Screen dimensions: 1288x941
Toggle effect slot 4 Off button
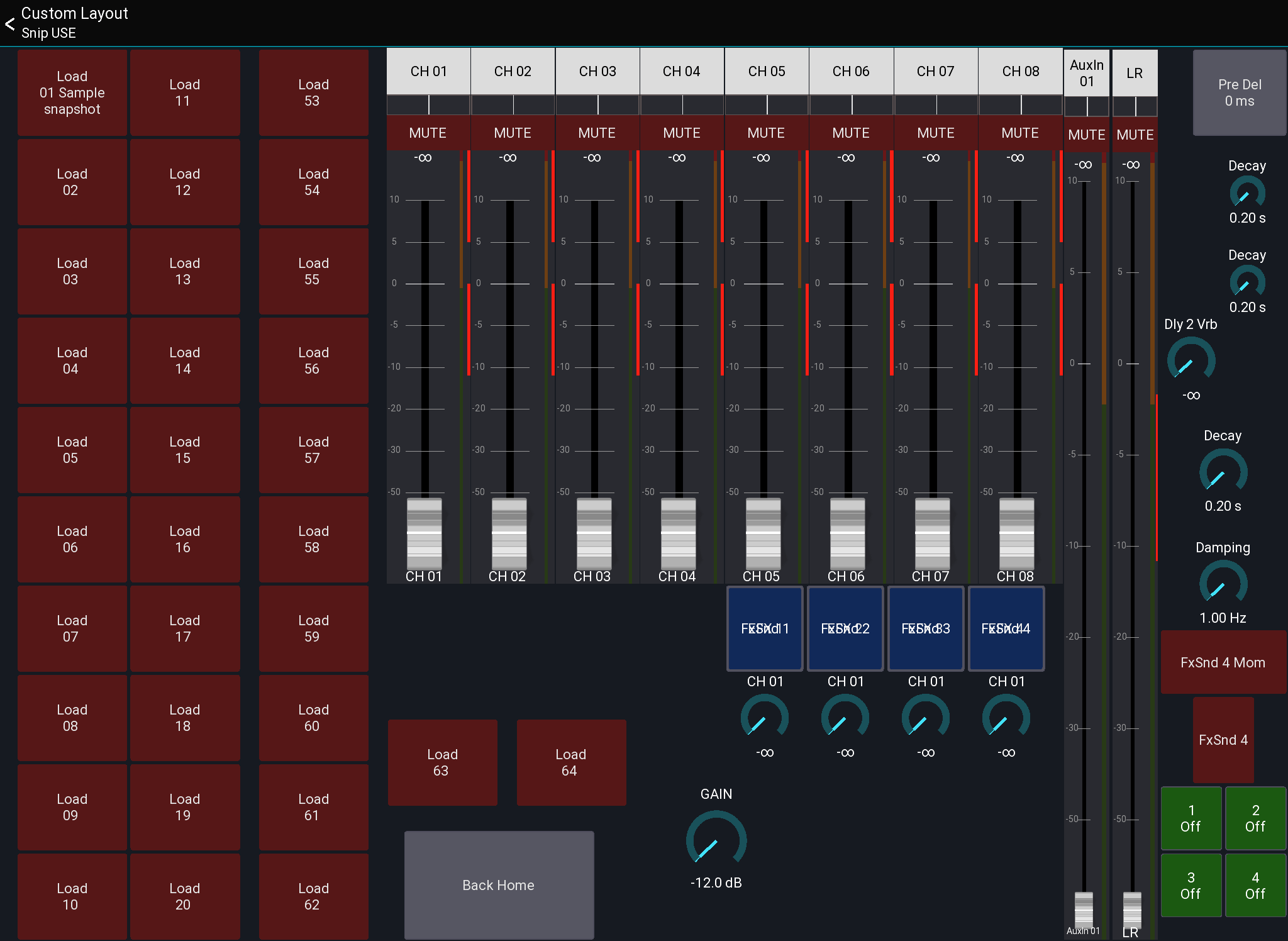(x=1255, y=885)
